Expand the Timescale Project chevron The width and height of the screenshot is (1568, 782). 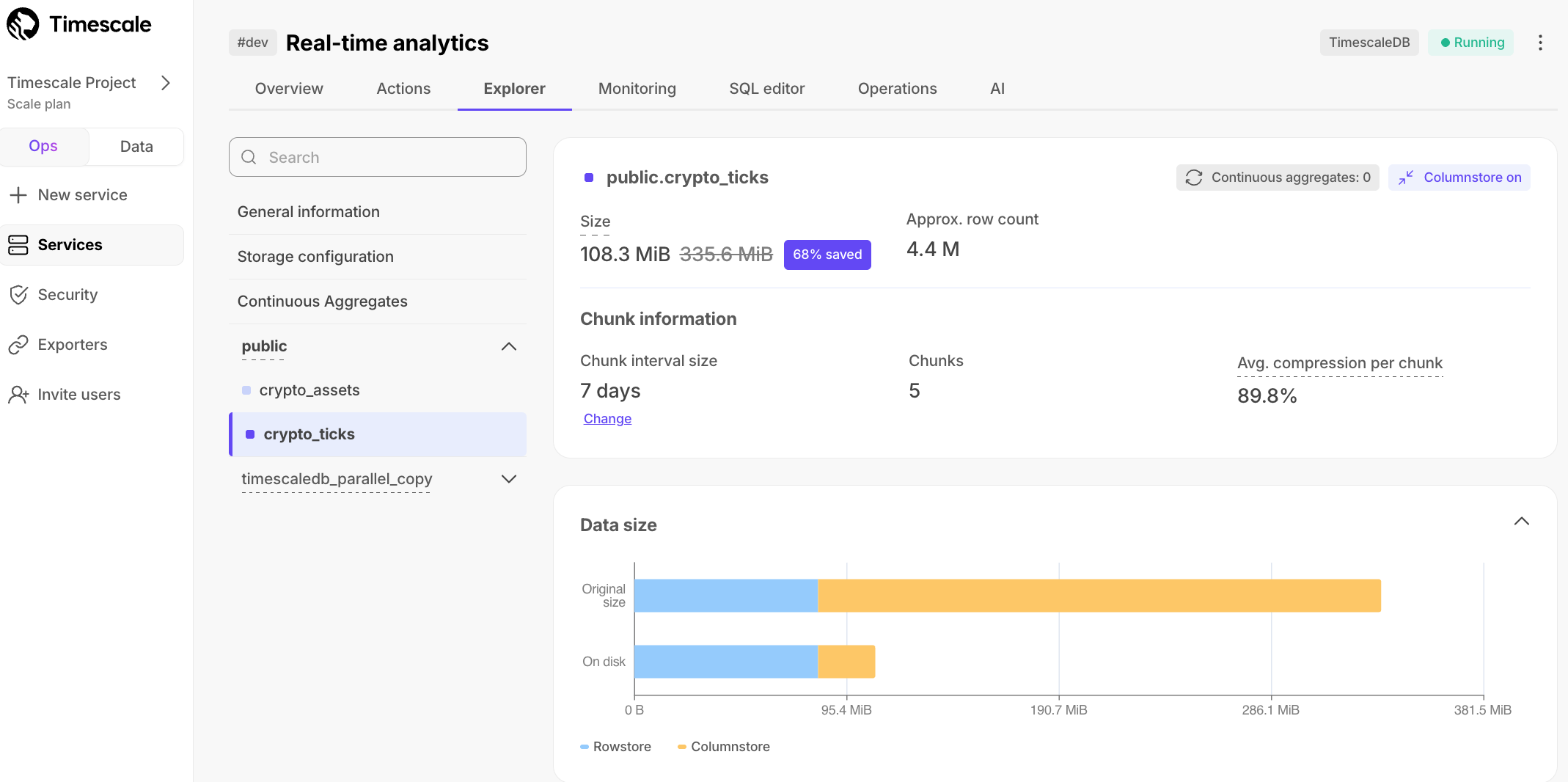(x=166, y=83)
